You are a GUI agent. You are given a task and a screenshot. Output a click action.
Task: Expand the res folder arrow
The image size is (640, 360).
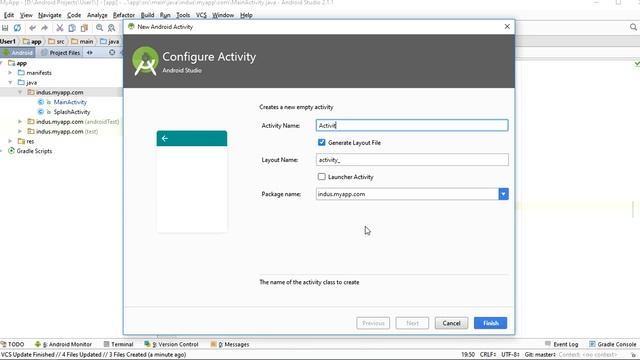point(10,141)
